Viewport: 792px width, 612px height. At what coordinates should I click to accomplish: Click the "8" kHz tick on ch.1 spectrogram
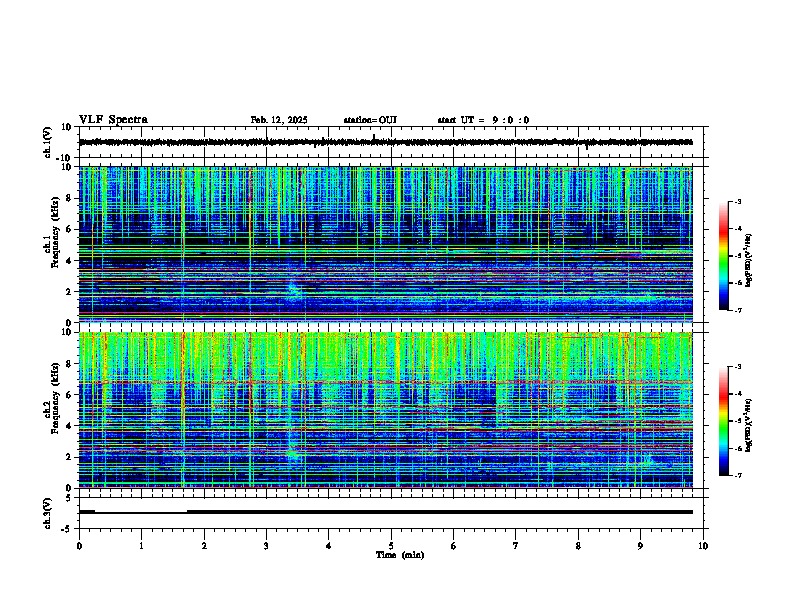tap(69, 198)
